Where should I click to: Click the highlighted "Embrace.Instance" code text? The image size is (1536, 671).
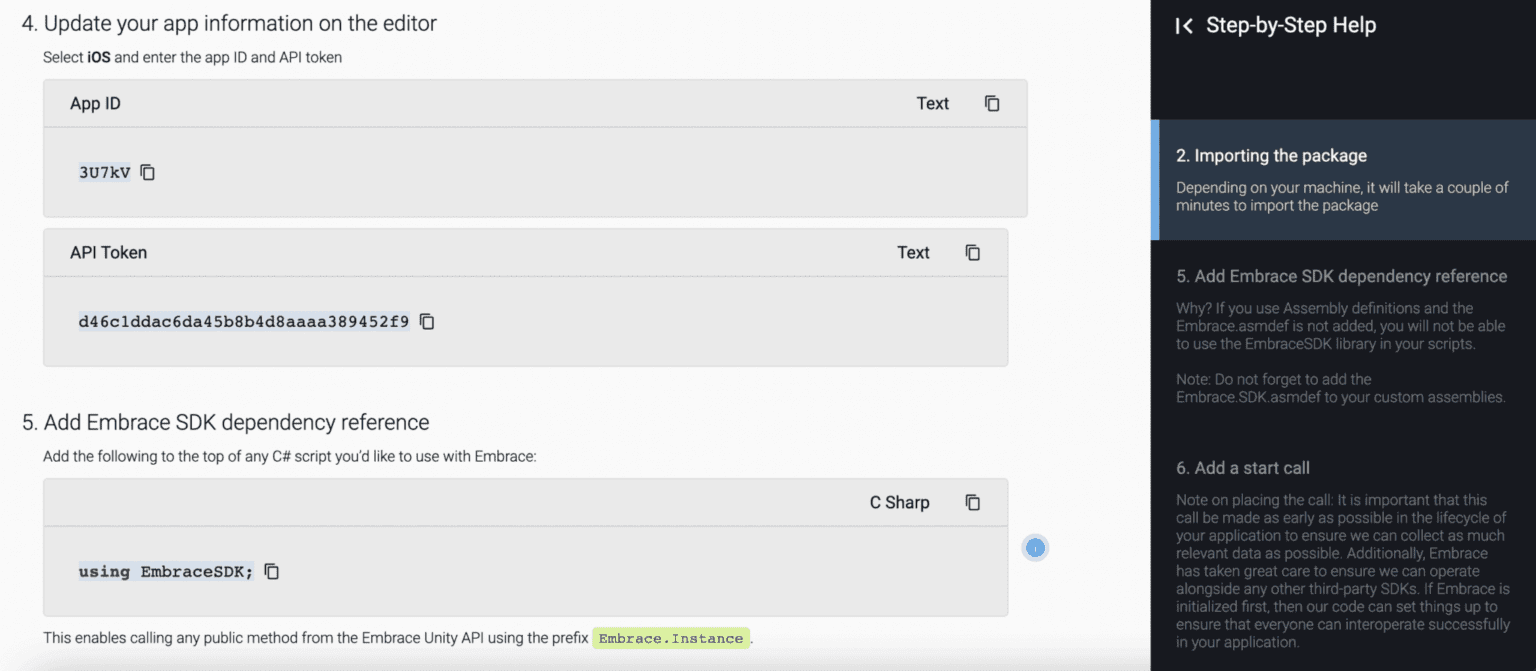tap(670, 637)
